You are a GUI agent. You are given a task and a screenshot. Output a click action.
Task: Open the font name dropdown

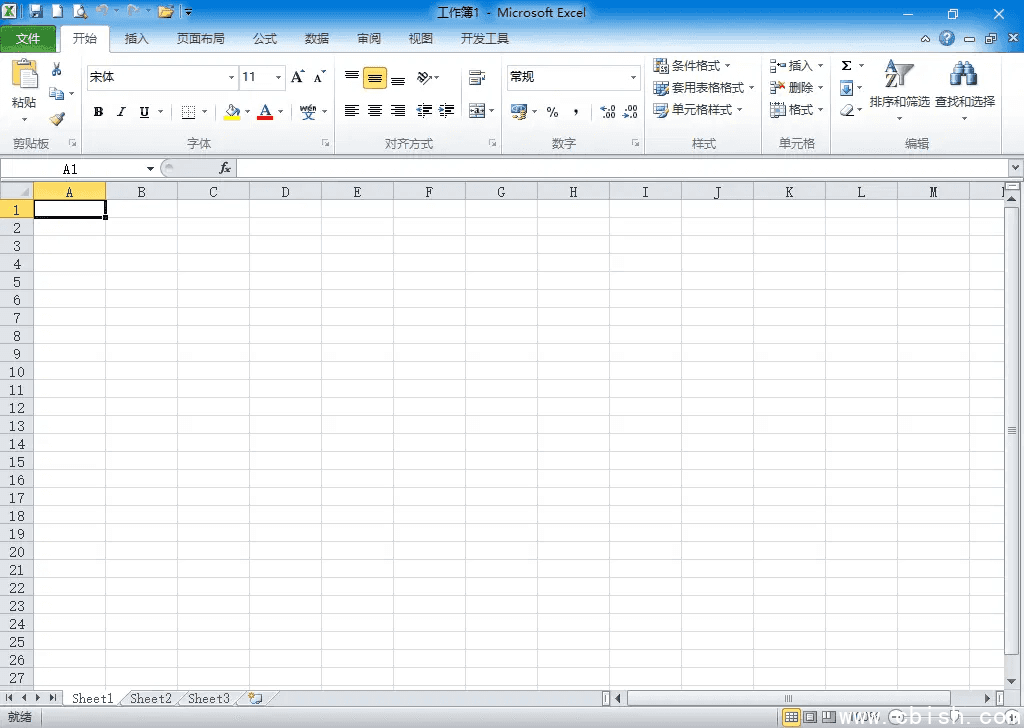coord(231,77)
